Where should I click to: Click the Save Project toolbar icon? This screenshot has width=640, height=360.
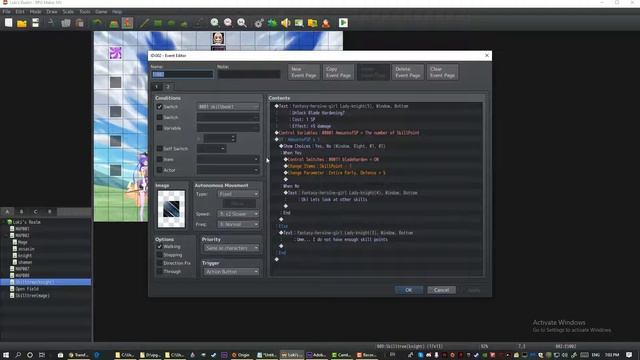click(x=36, y=23)
